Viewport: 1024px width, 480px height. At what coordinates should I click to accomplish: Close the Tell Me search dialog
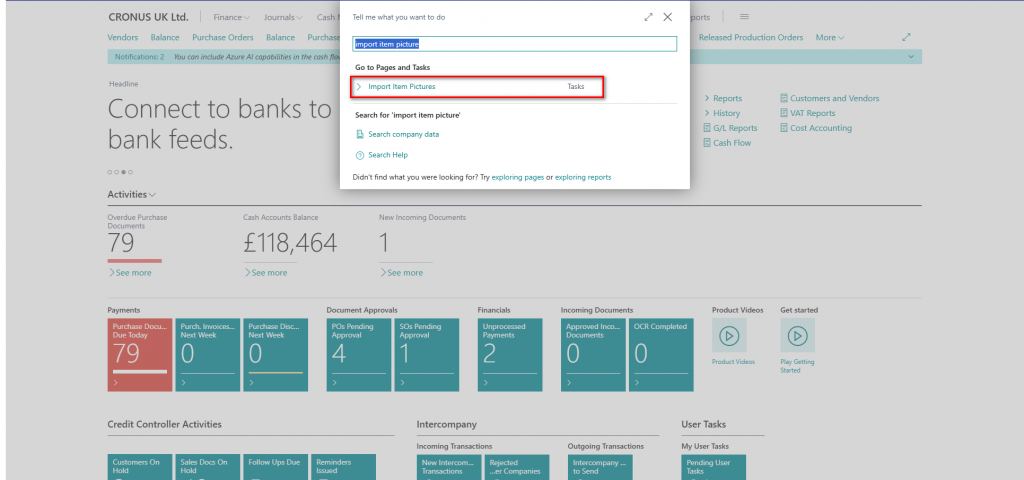coord(668,17)
